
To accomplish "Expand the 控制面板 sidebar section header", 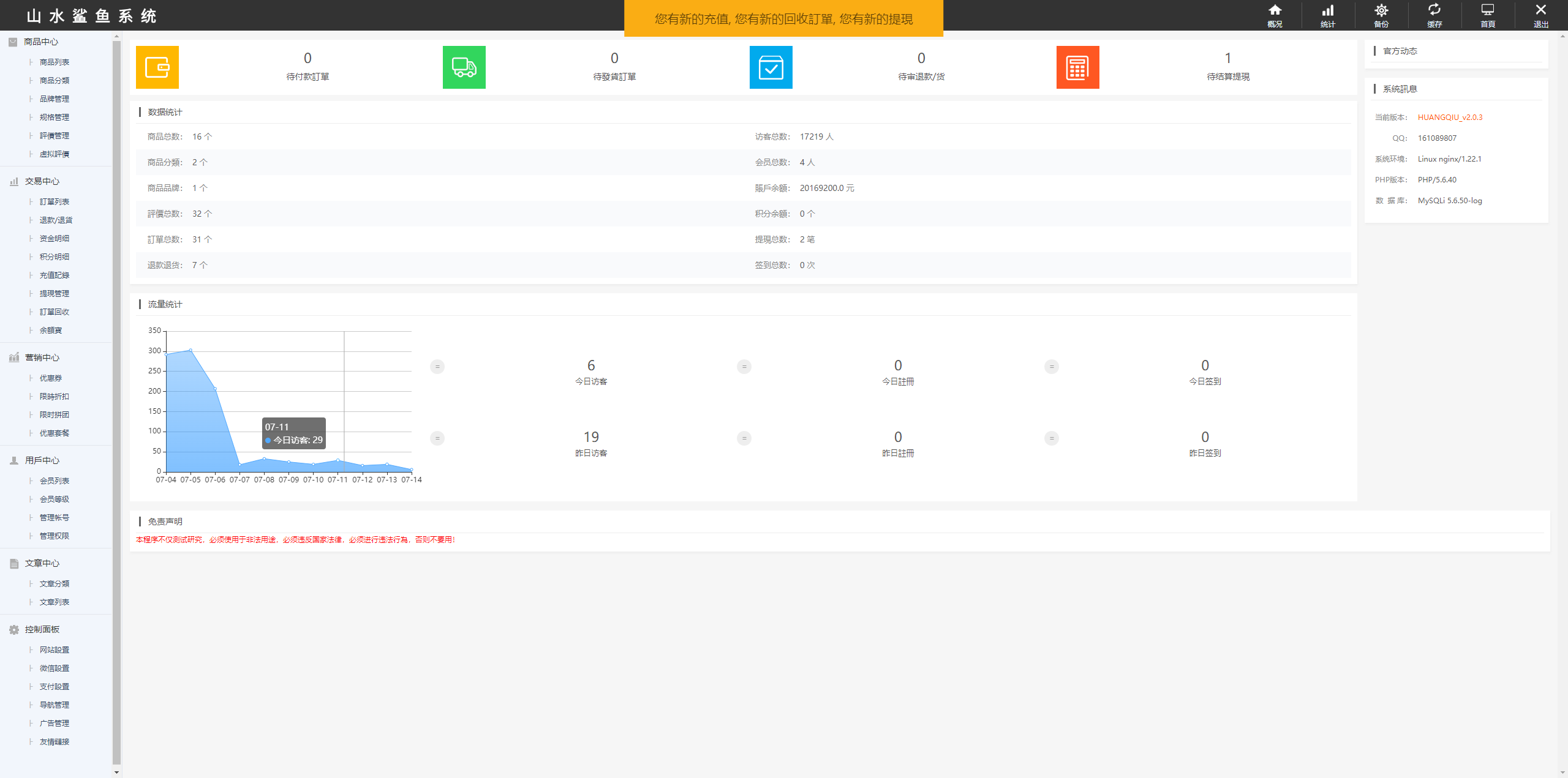I will [x=42, y=629].
